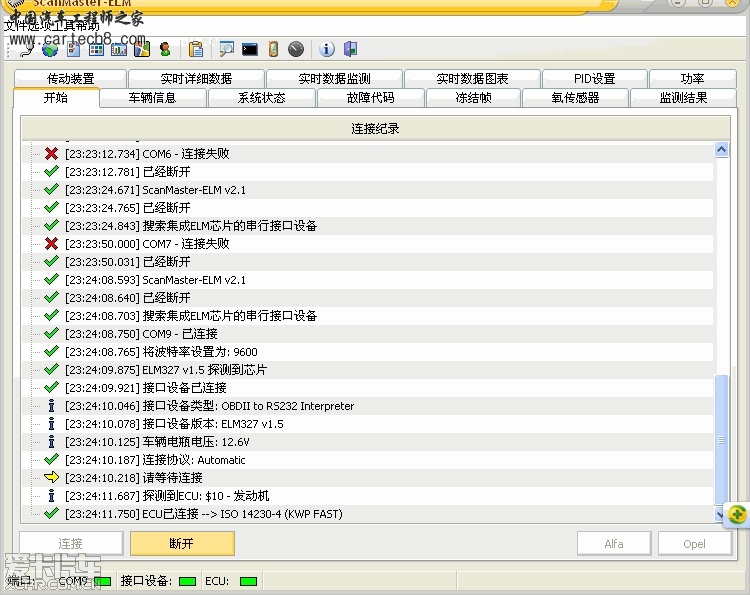Select row 接口设备版本: ELM327 v1.5
Image resolution: width=750 pixels, height=595 pixels.
point(367,424)
